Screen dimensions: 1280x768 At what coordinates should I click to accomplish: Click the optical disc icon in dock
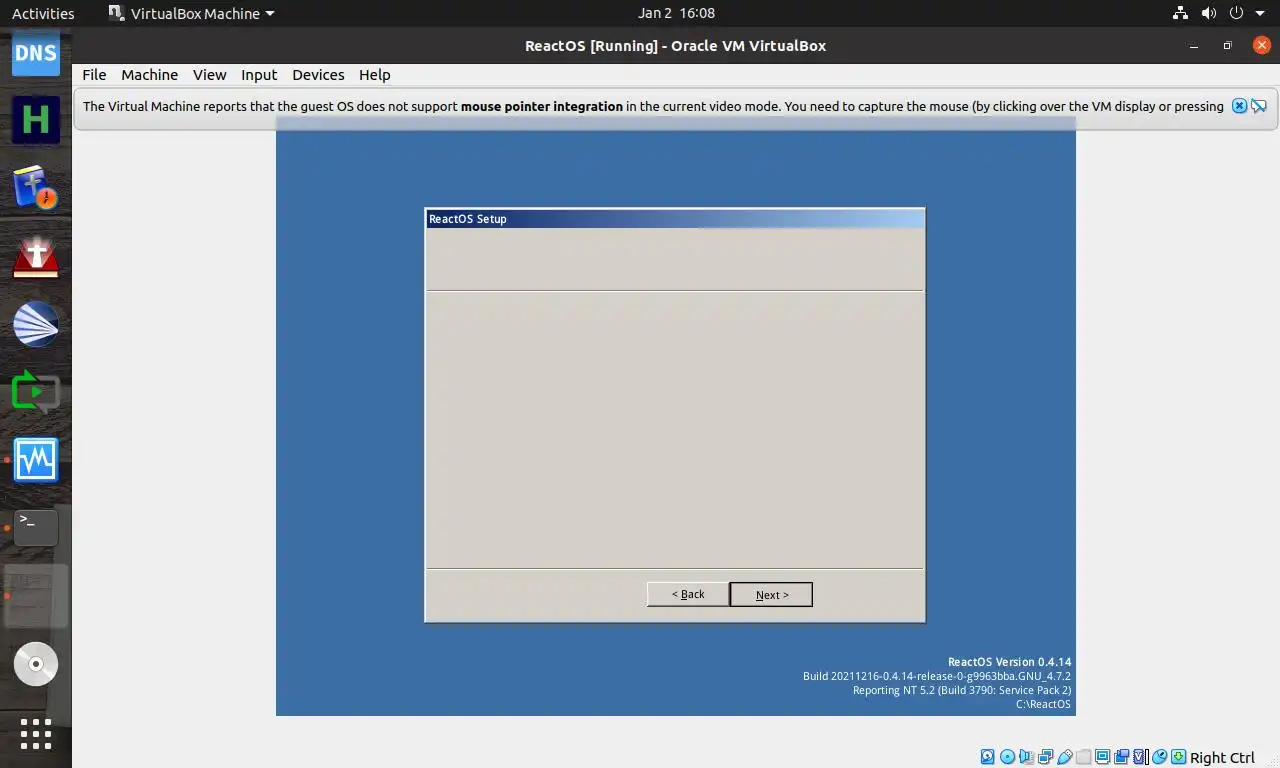point(36,664)
